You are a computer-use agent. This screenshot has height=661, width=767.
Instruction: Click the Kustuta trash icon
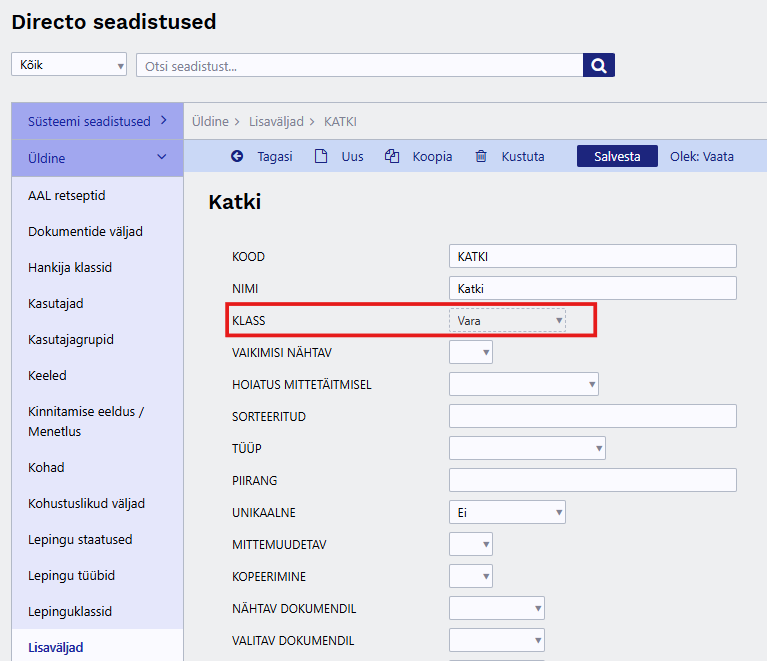481,157
